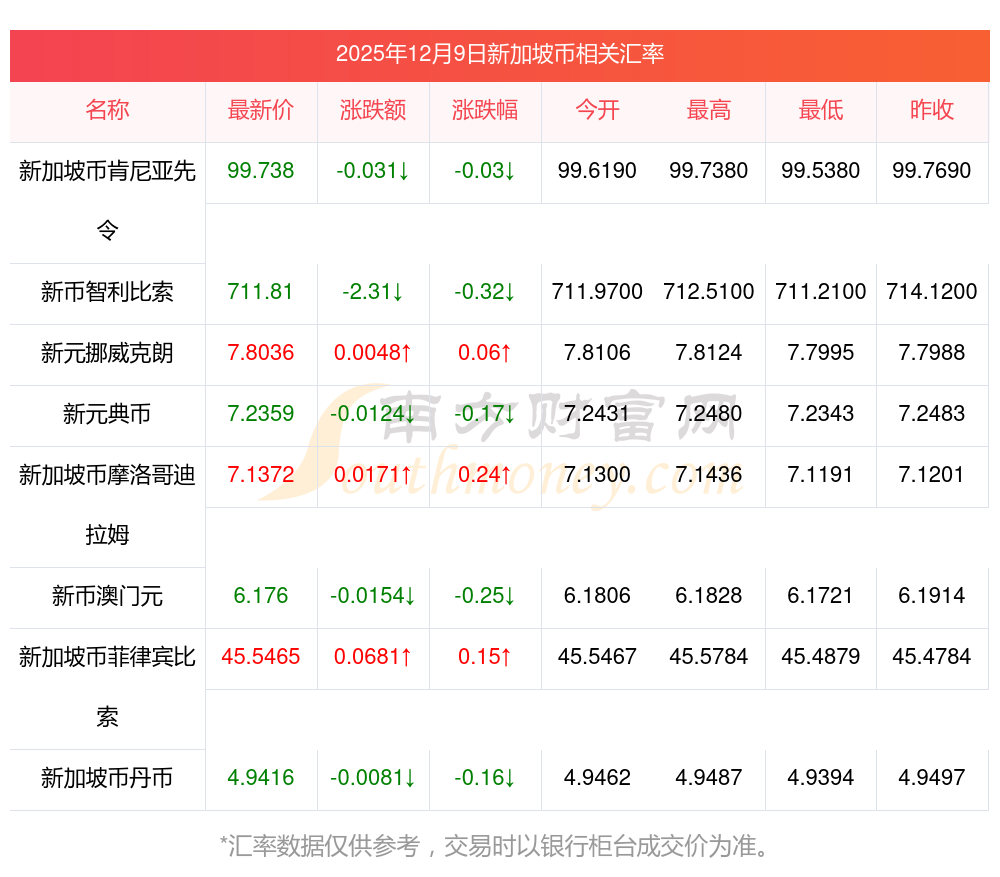1000x877 pixels.
Task: Click the table title 2025年12月9日新加坡币相关汇率
Action: (500, 54)
